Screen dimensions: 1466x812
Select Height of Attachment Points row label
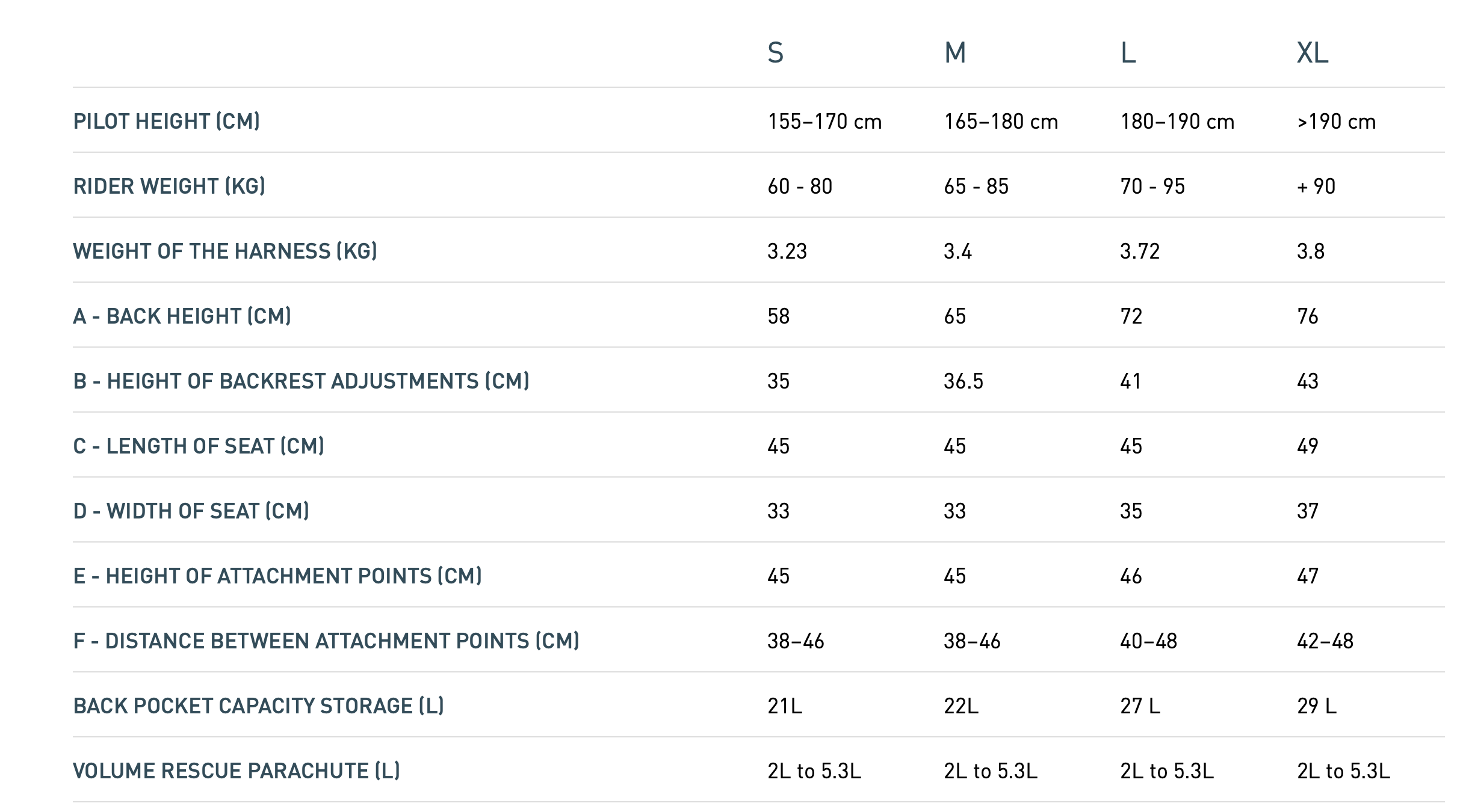tap(277, 576)
